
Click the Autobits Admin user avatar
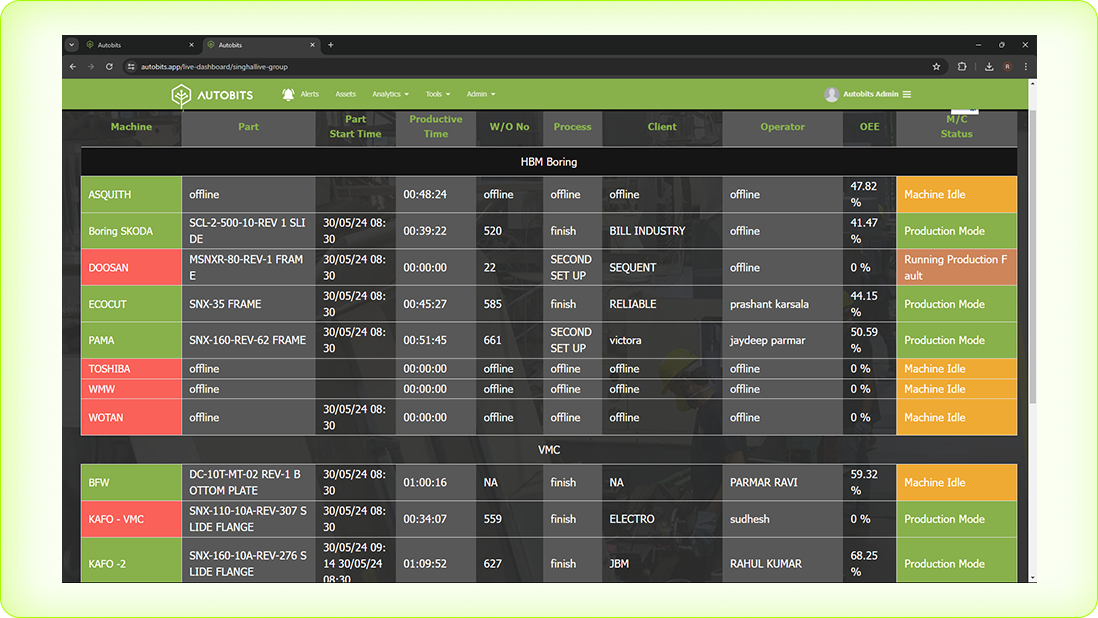831,94
